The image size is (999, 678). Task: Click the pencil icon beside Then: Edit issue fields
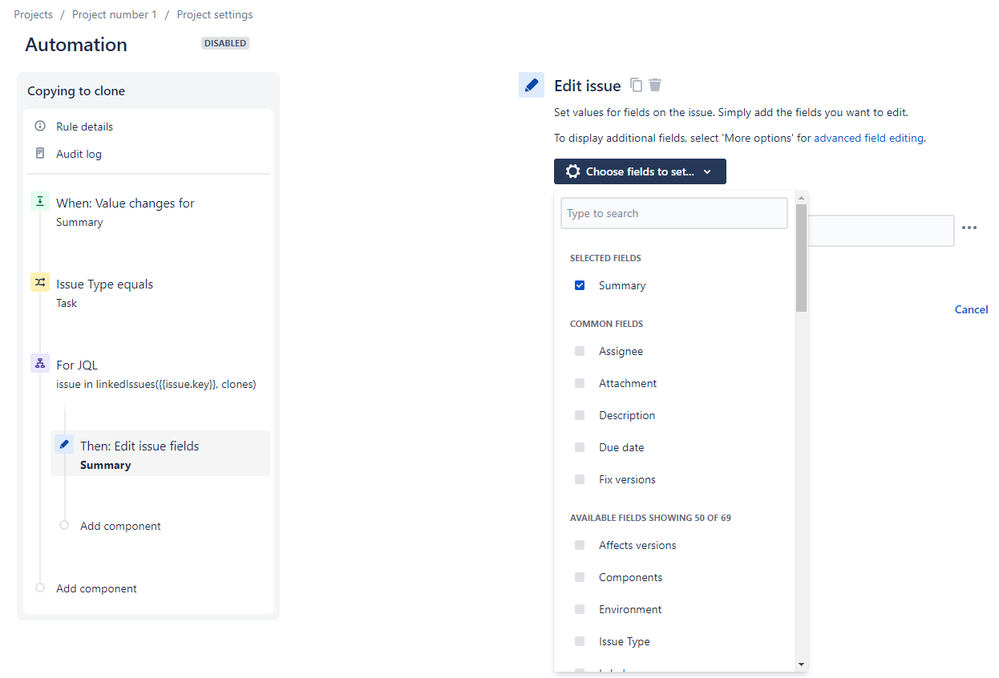click(64, 444)
